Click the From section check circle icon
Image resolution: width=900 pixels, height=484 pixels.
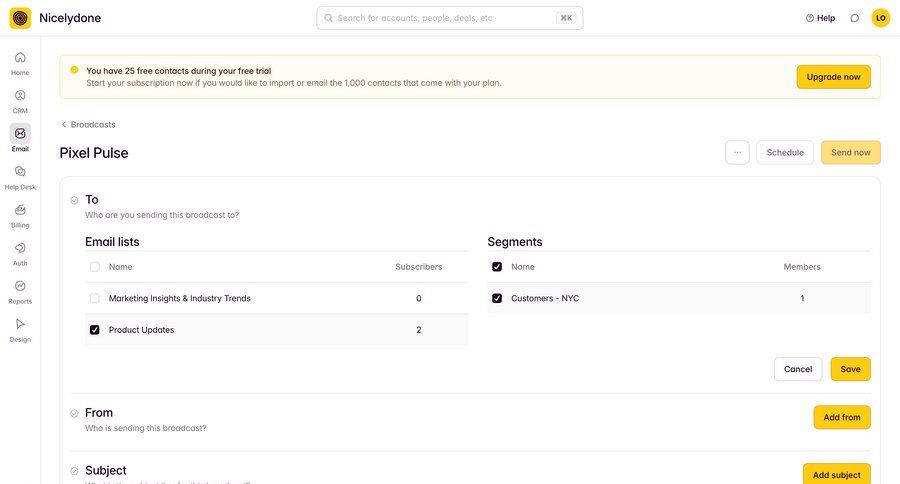tap(74, 413)
